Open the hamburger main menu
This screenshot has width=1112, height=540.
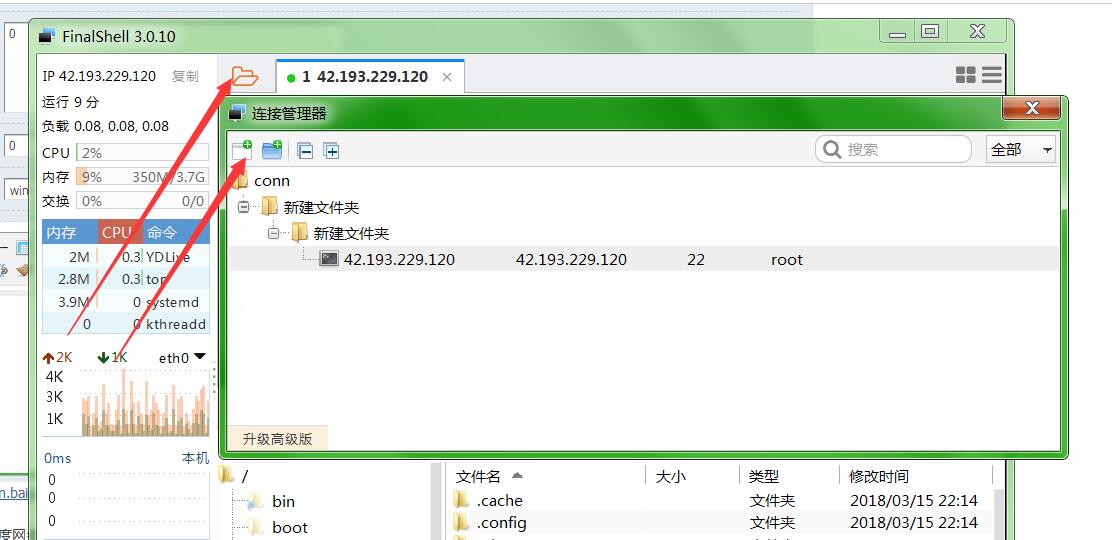pyautogui.click(x=991, y=75)
